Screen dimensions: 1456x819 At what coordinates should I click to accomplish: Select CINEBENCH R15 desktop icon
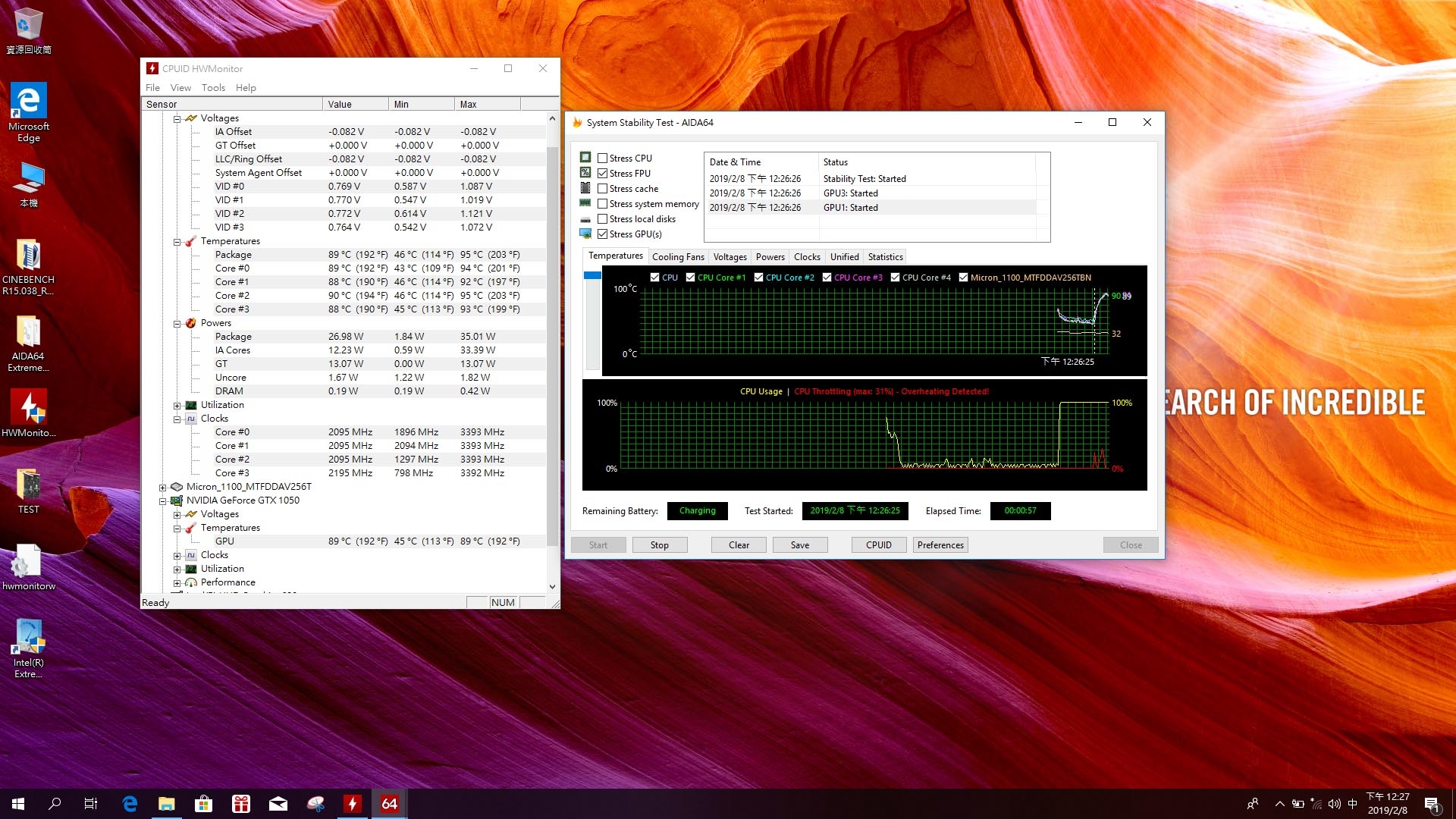point(29,267)
